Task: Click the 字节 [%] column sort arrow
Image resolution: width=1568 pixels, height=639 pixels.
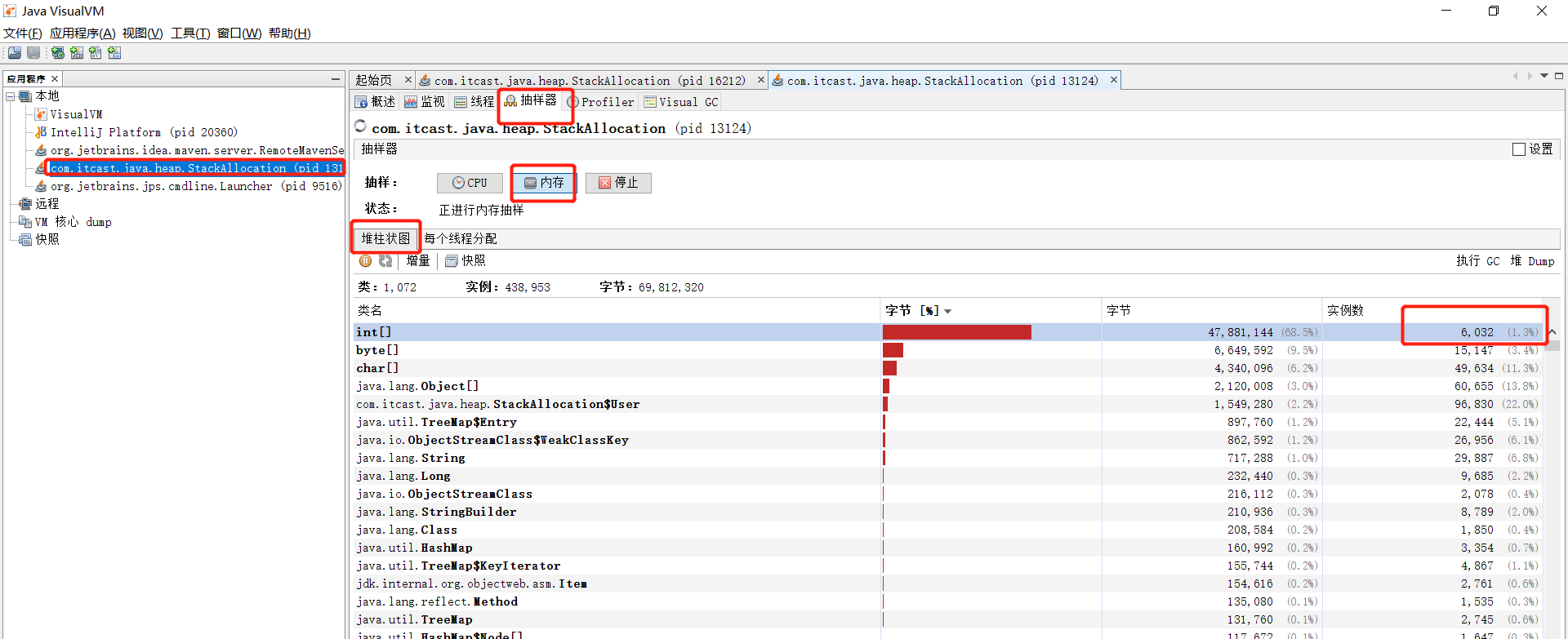Action: (948, 311)
